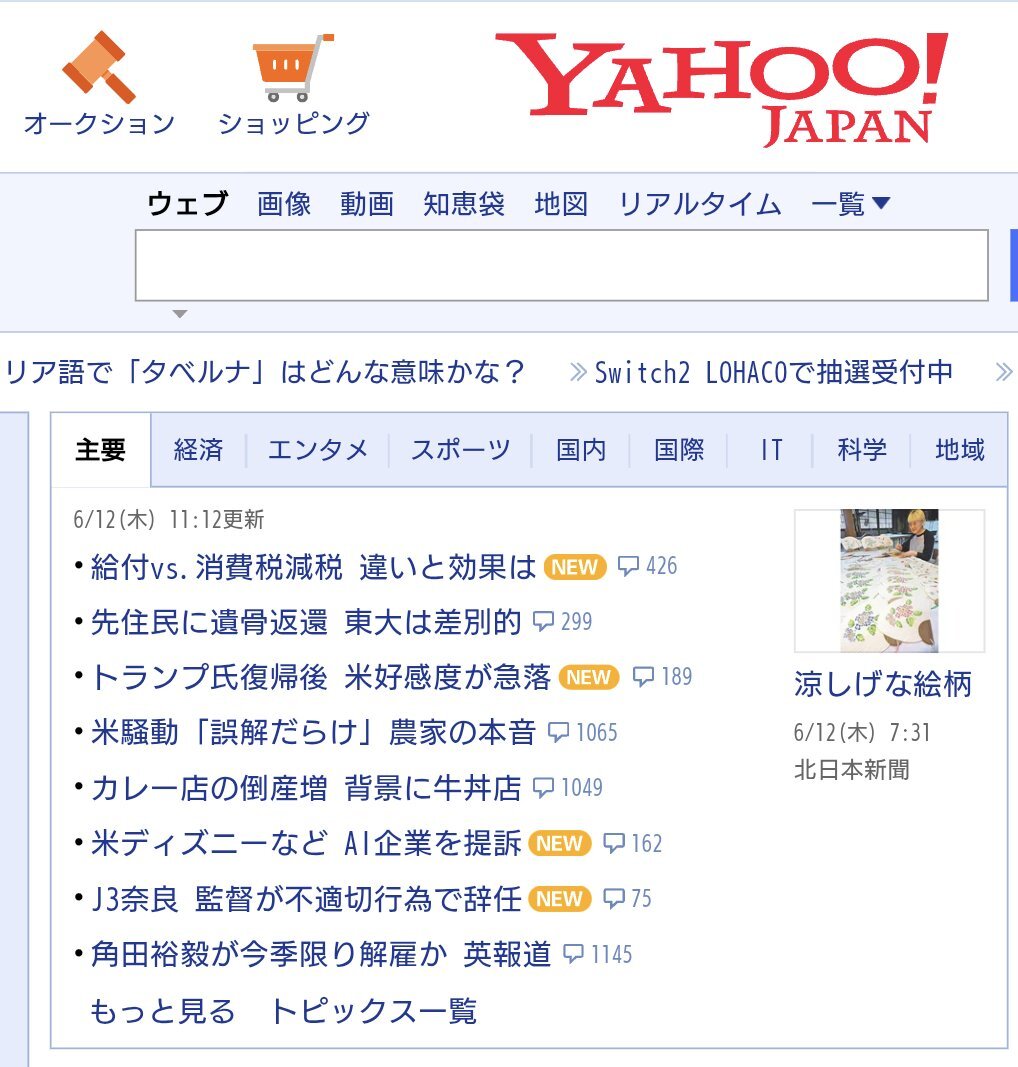Switch to the スポーツ news tab
Screen dimensions: 1018x1067
461,450
